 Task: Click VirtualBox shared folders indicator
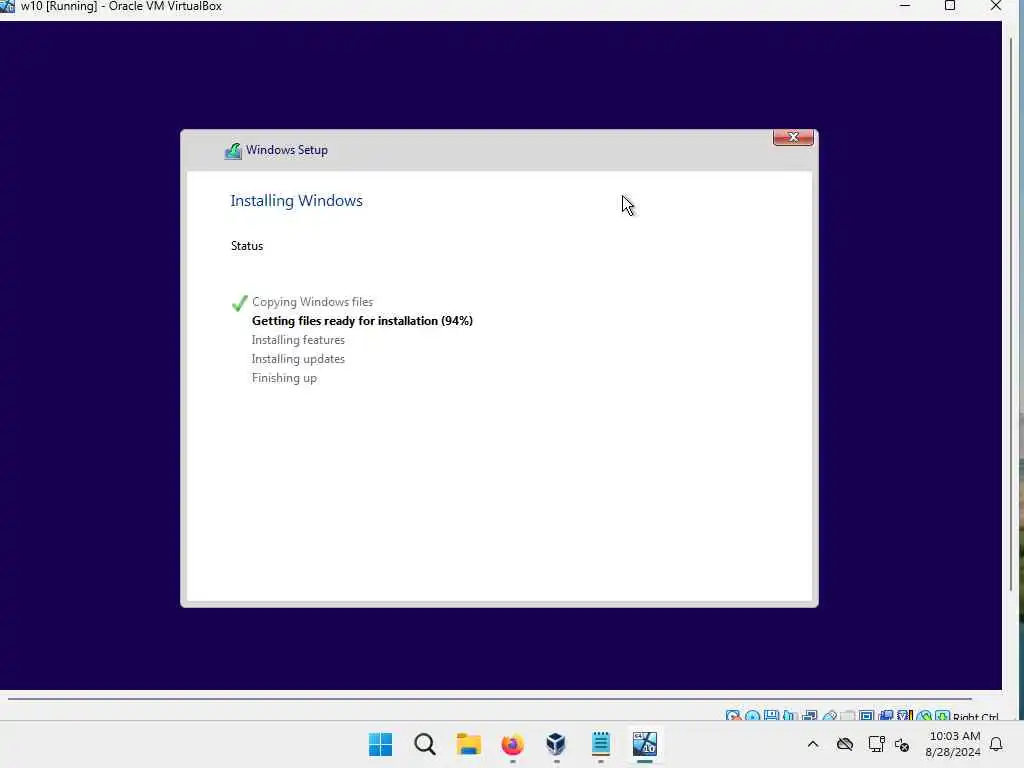(x=848, y=716)
